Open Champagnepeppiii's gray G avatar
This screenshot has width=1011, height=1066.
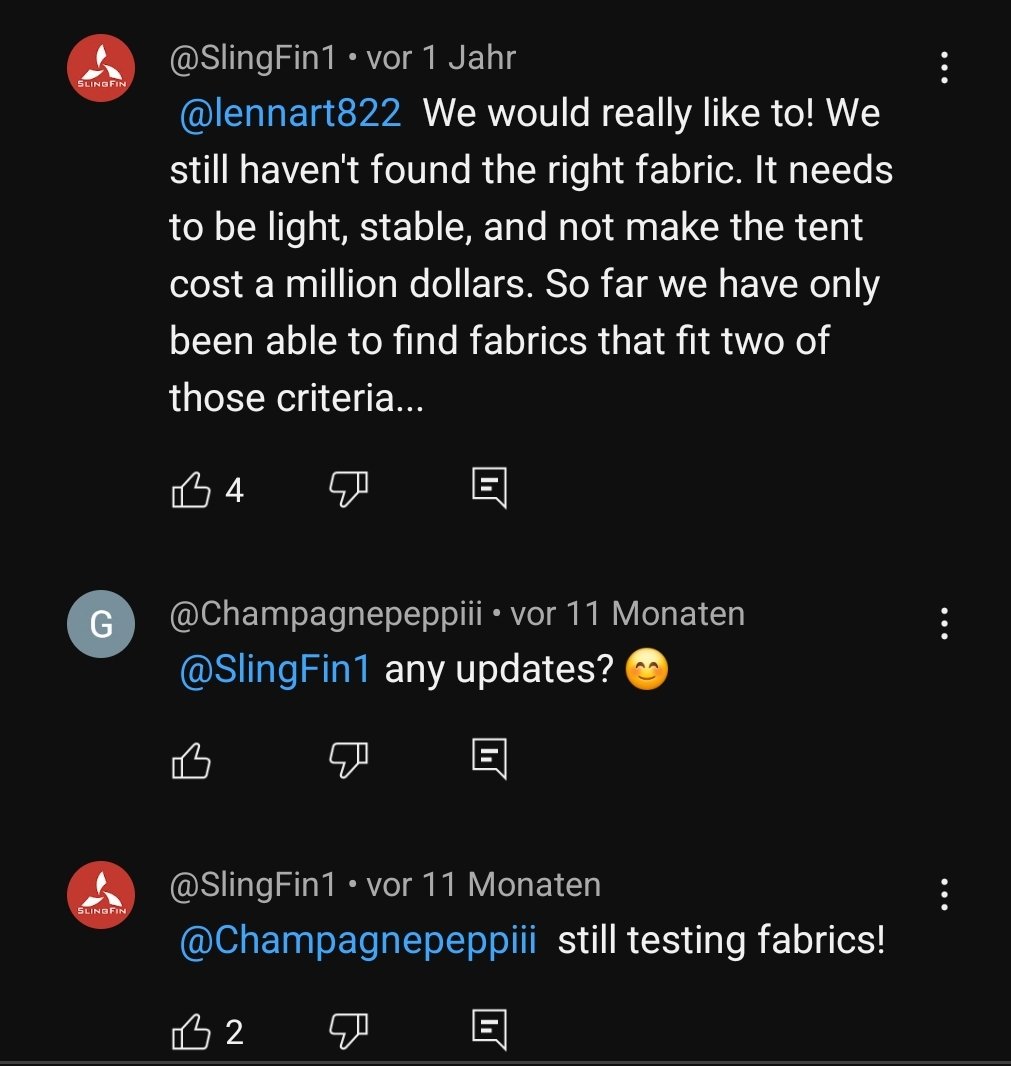click(100, 624)
